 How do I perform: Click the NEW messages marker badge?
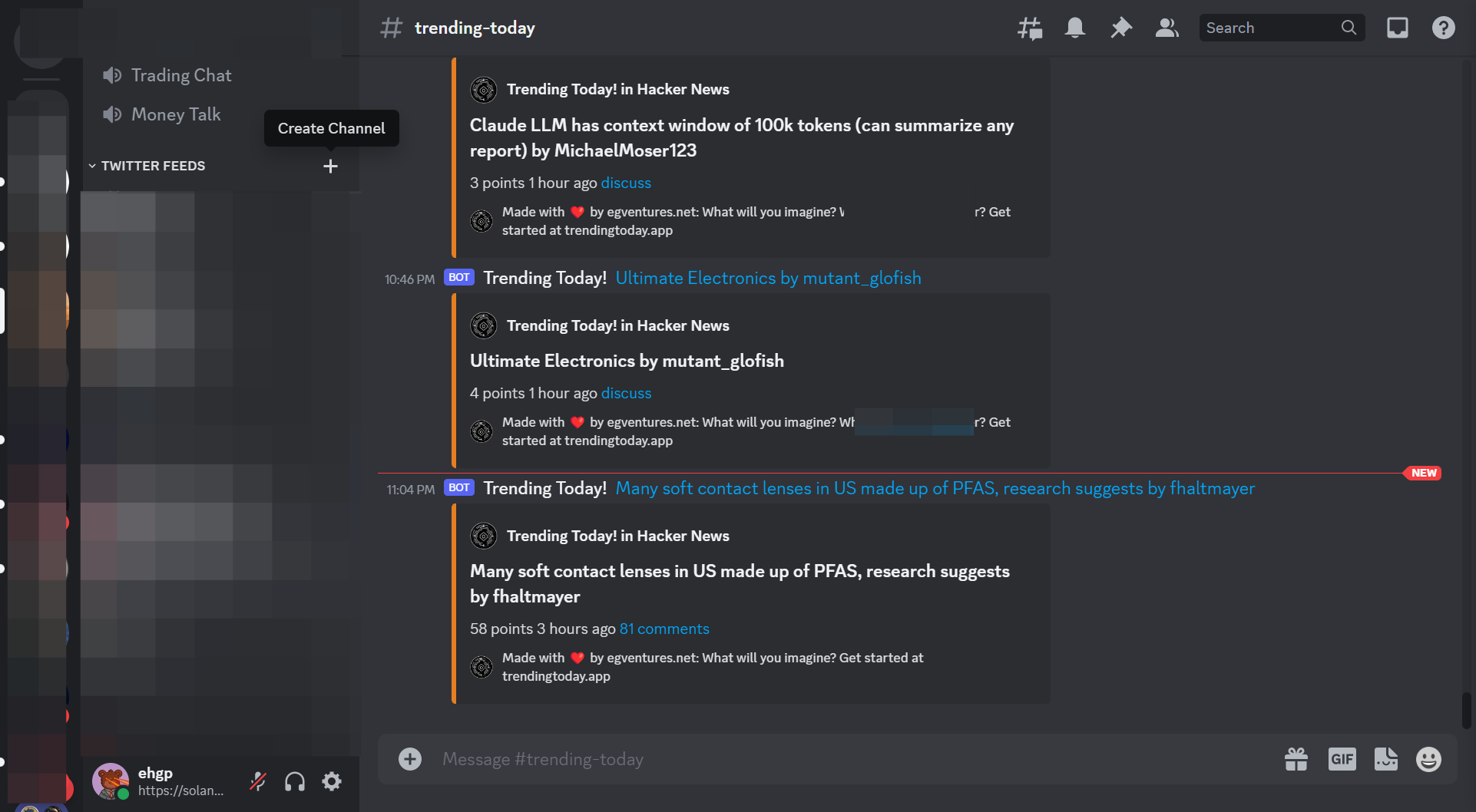point(1423,473)
